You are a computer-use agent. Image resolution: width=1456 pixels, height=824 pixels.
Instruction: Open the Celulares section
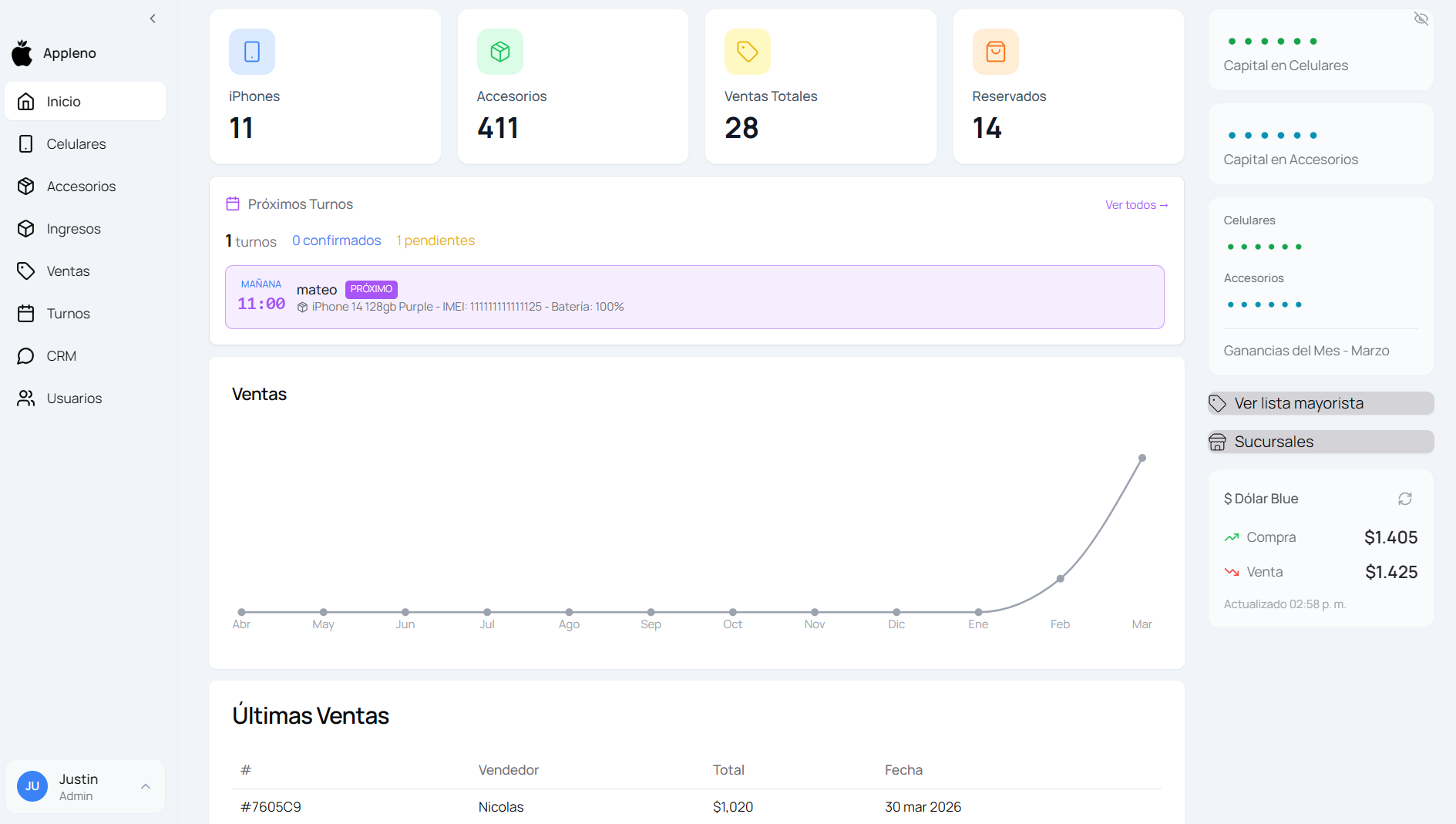[x=76, y=143]
